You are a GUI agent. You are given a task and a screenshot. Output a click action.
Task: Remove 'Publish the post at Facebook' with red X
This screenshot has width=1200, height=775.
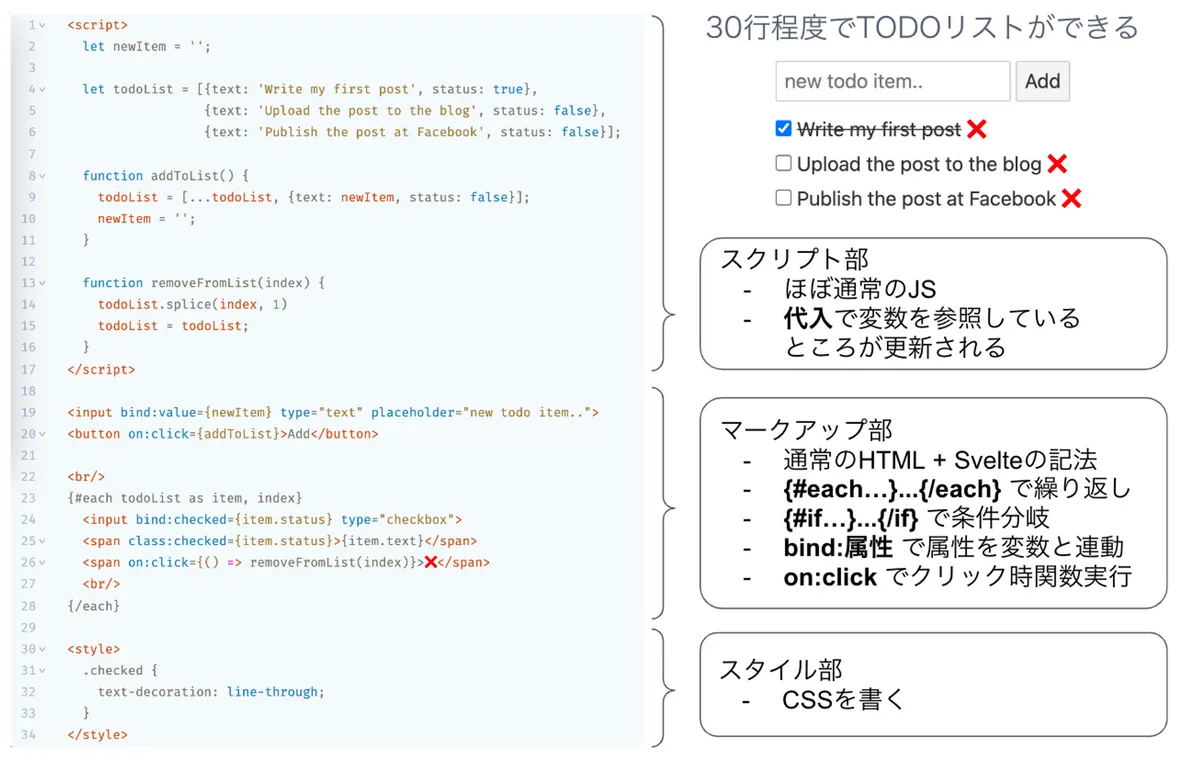1071,198
